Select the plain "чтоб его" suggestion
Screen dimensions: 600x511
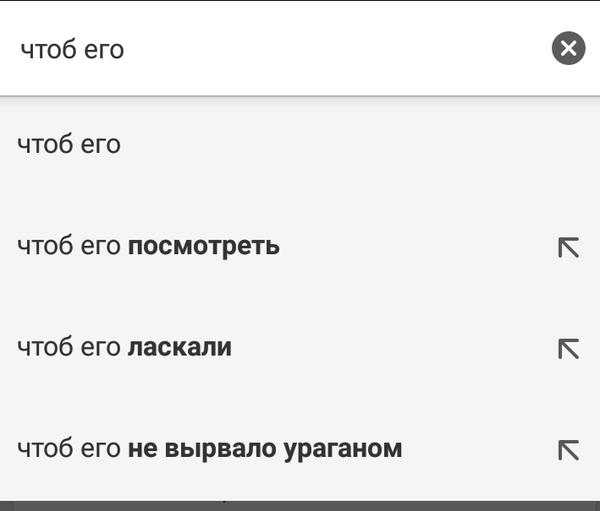[x=69, y=145]
